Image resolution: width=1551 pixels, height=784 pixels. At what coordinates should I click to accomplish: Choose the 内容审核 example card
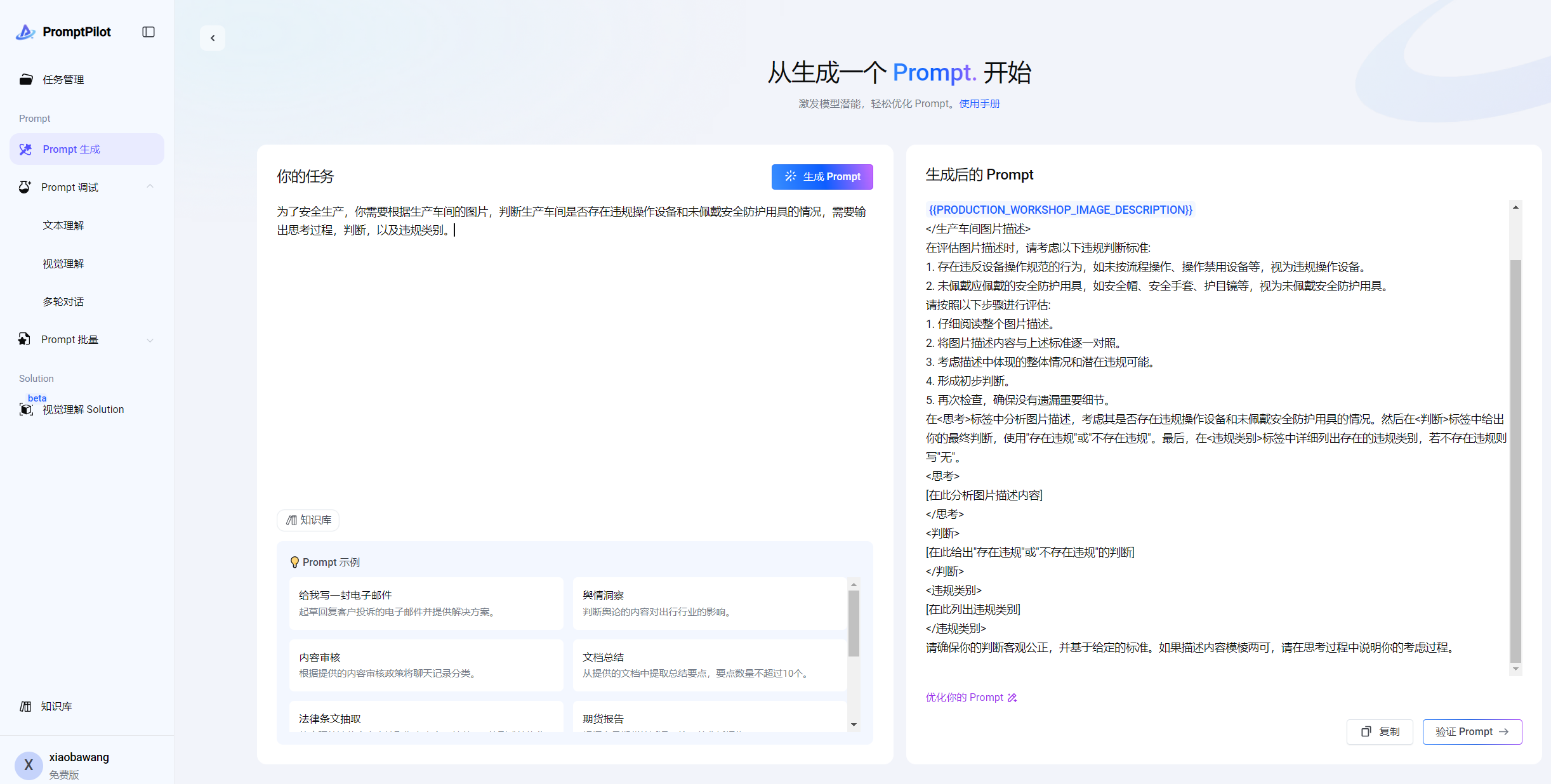[x=426, y=665]
